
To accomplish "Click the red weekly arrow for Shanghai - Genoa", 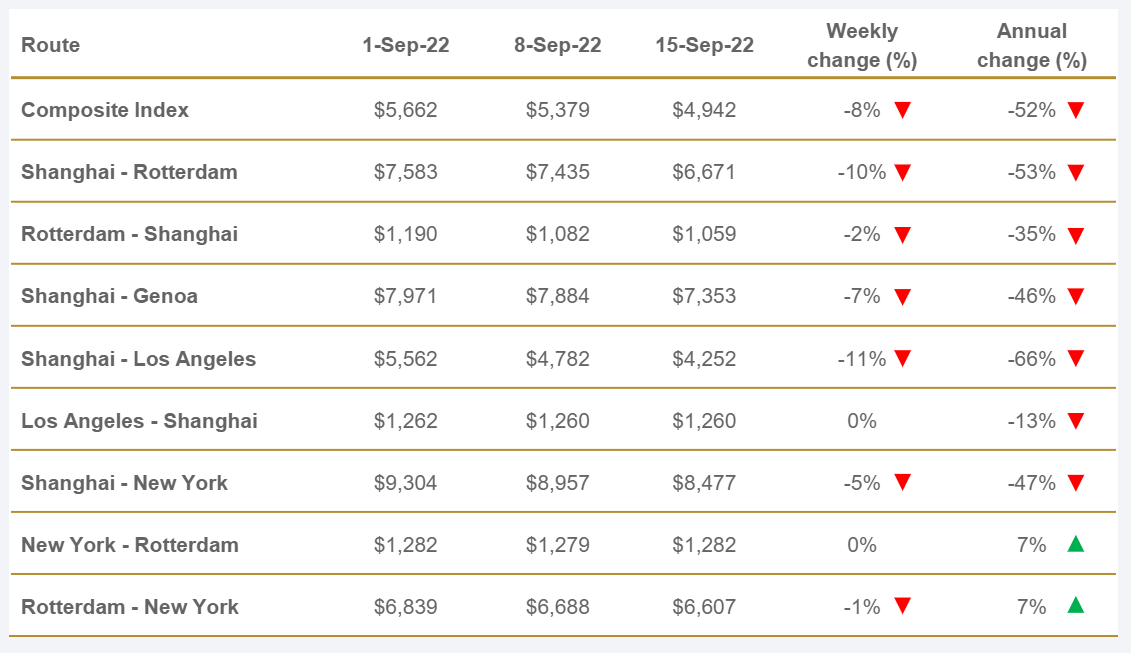I will point(902,297).
